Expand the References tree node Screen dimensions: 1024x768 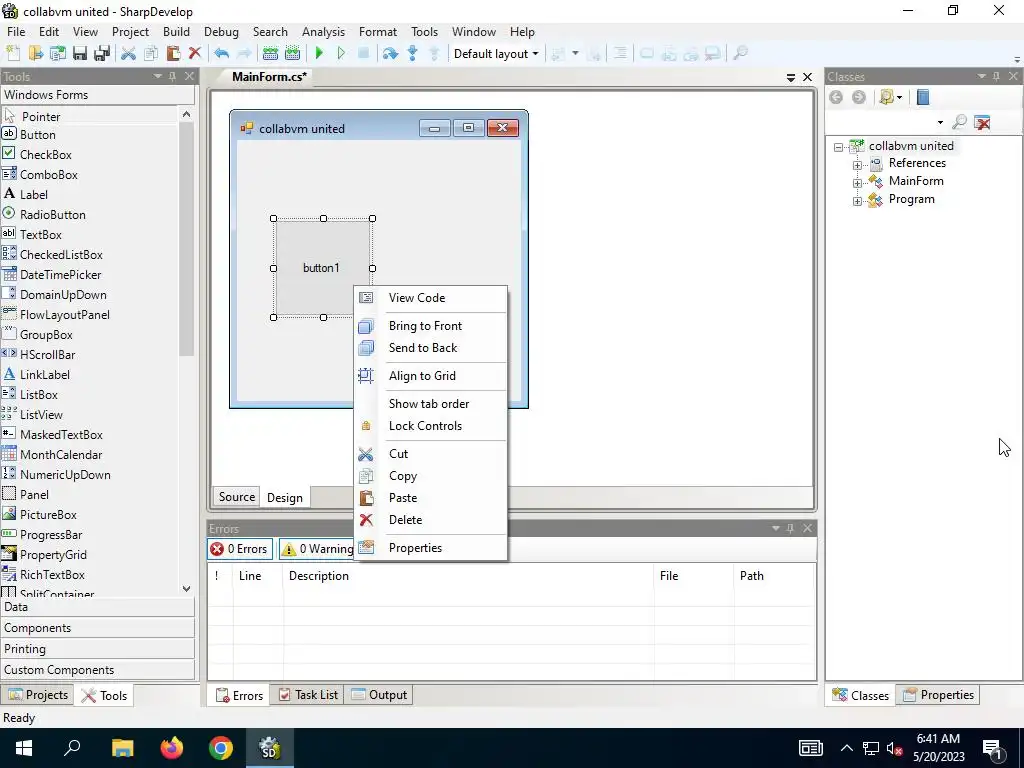(x=857, y=165)
